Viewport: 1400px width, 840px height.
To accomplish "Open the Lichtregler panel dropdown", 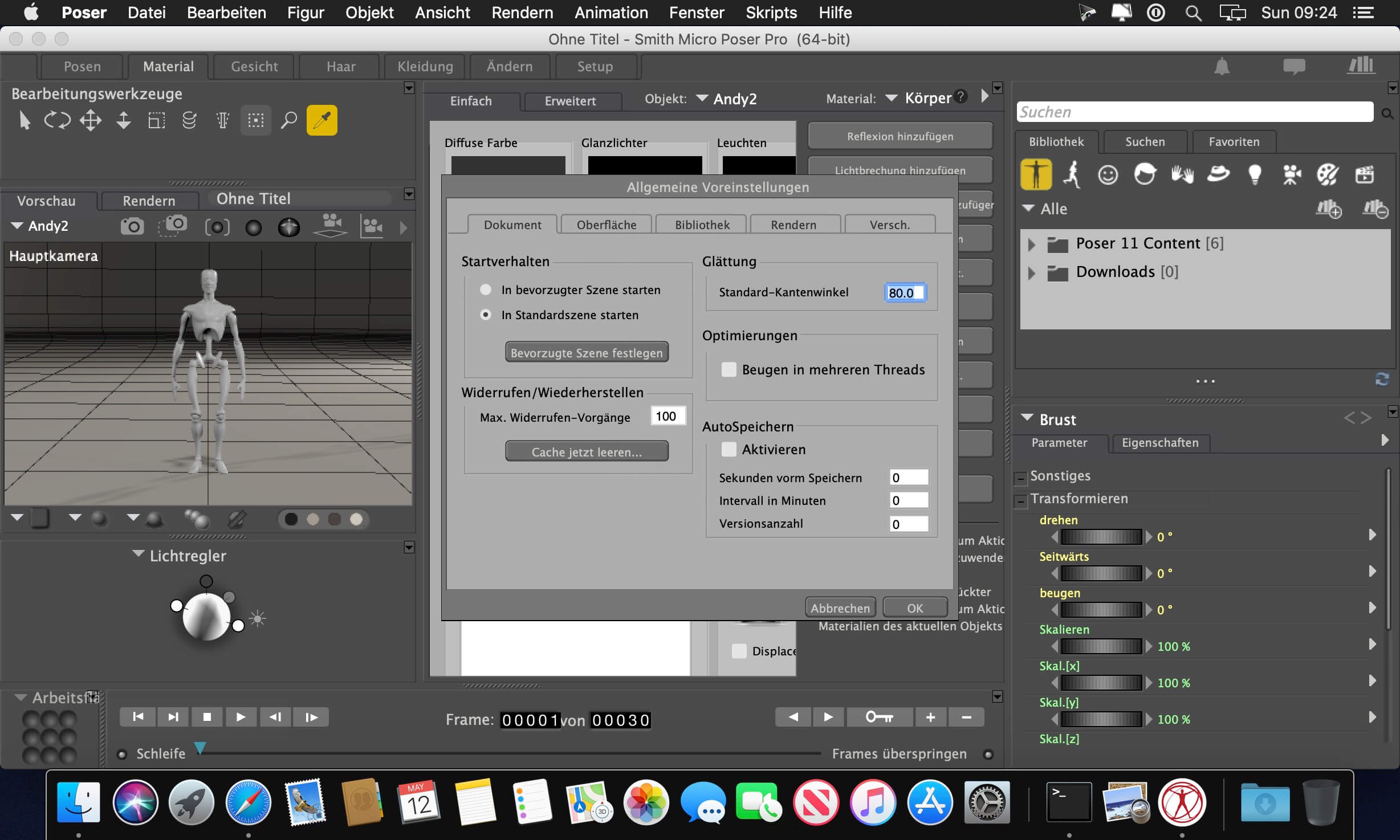I will tap(138, 553).
